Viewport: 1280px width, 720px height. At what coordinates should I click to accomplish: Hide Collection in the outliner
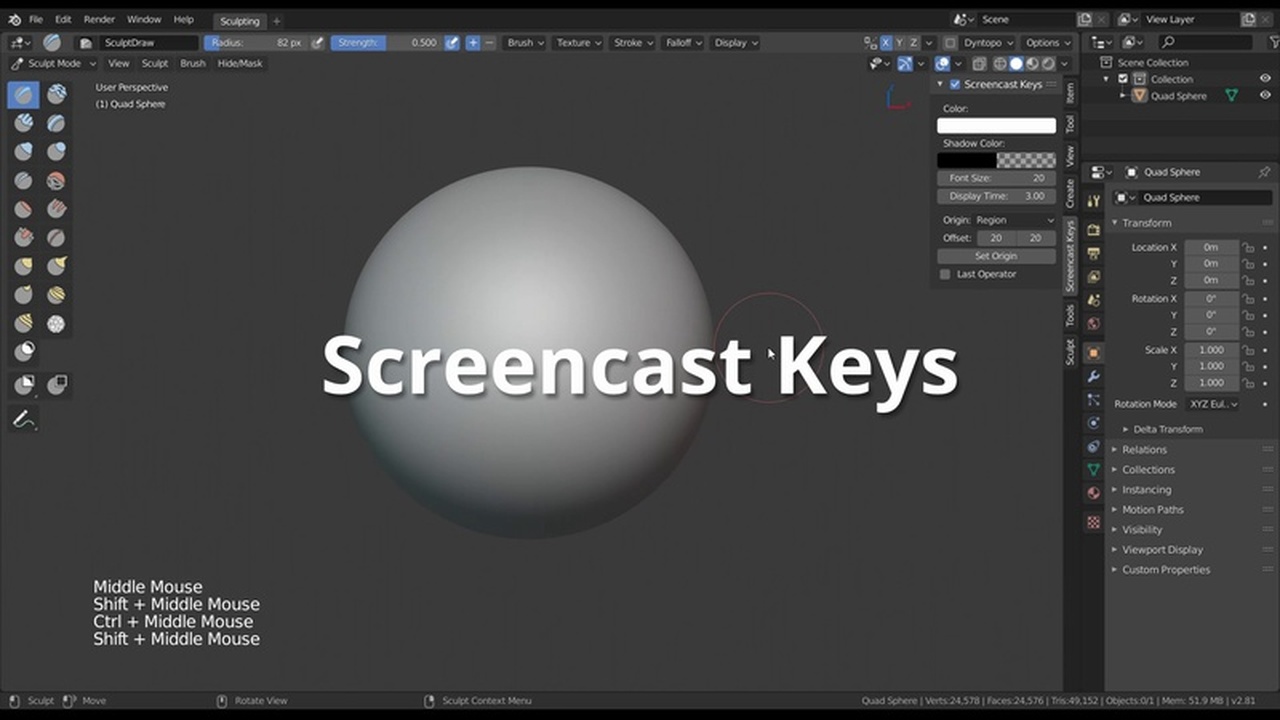pos(1265,79)
